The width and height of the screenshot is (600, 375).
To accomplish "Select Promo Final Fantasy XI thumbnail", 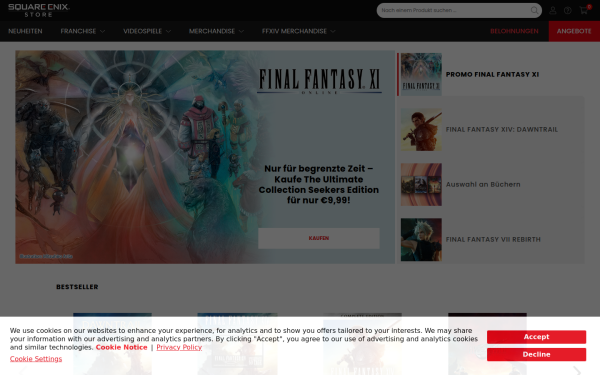I will (x=421, y=74).
